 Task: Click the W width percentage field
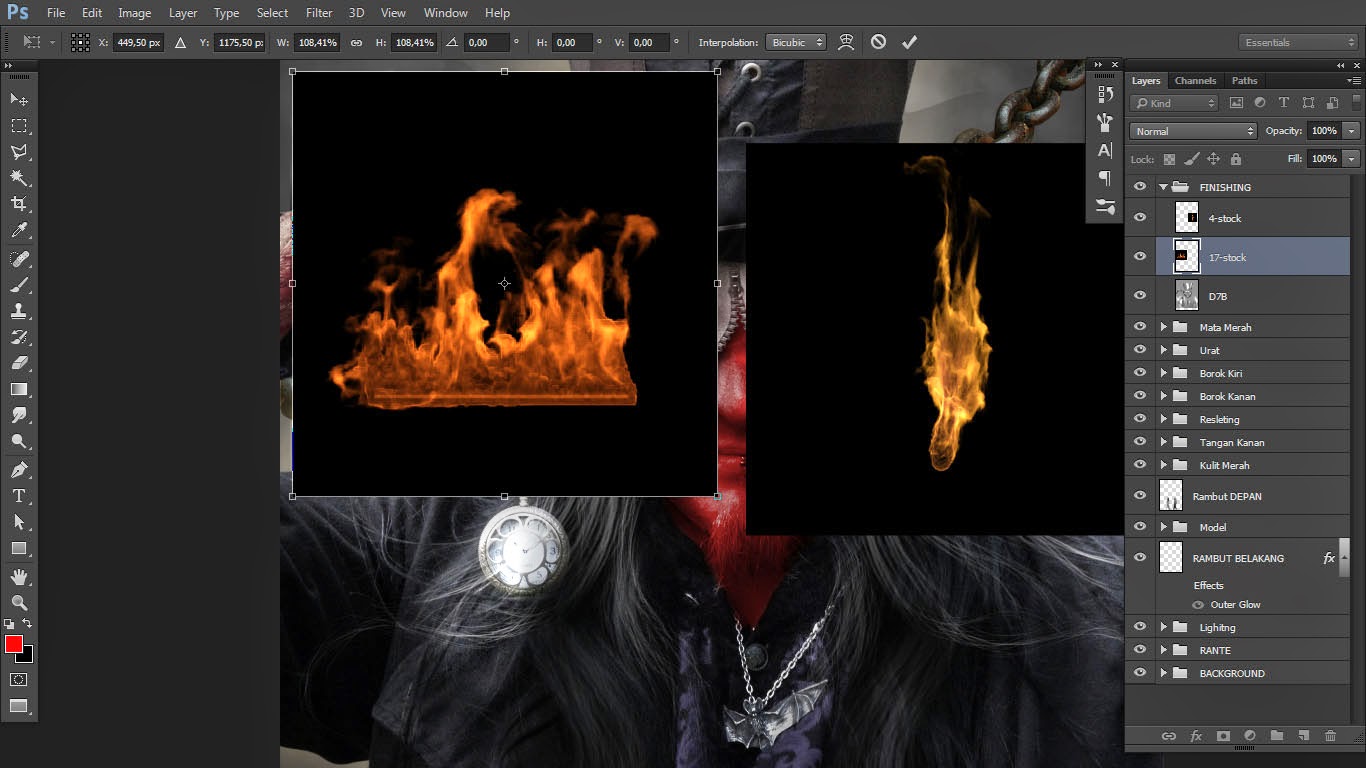pos(318,43)
